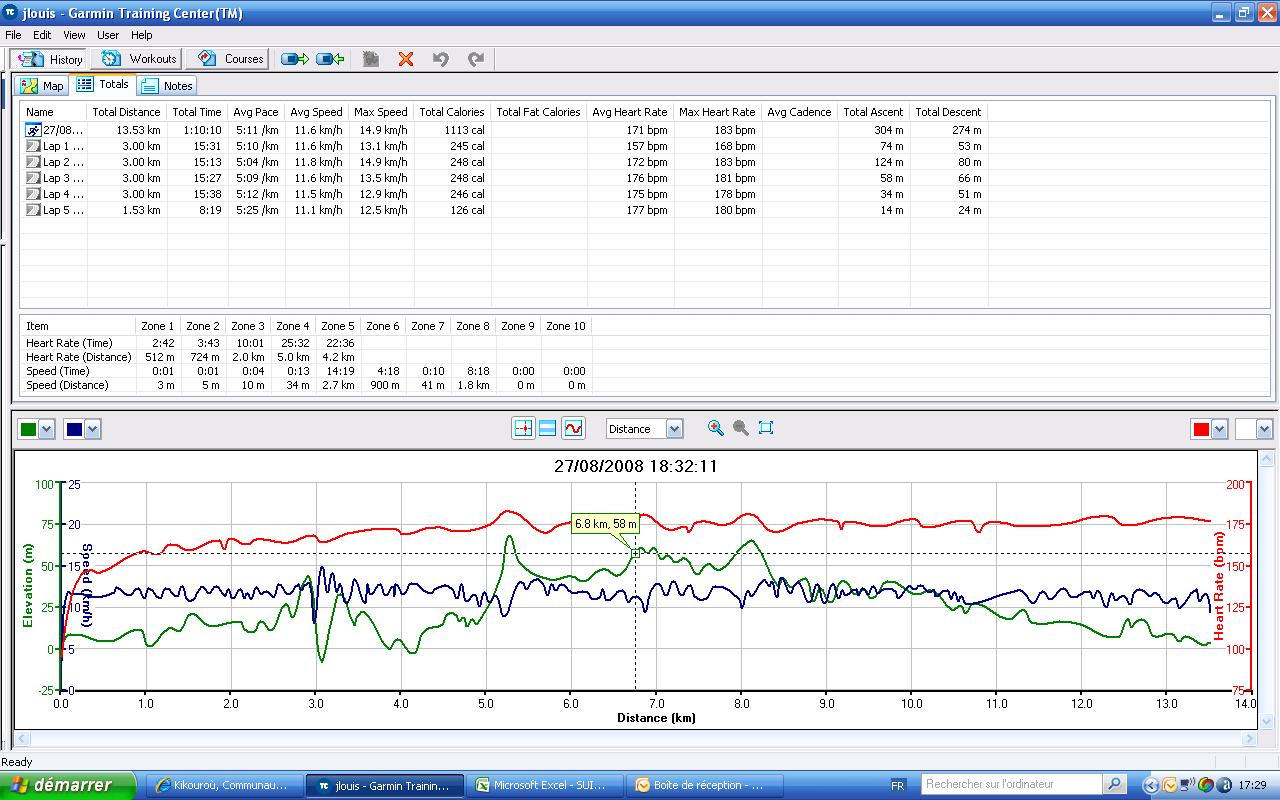Screen dimensions: 1280x800
Task: Click the Lap 3 row icon
Action: [33, 178]
